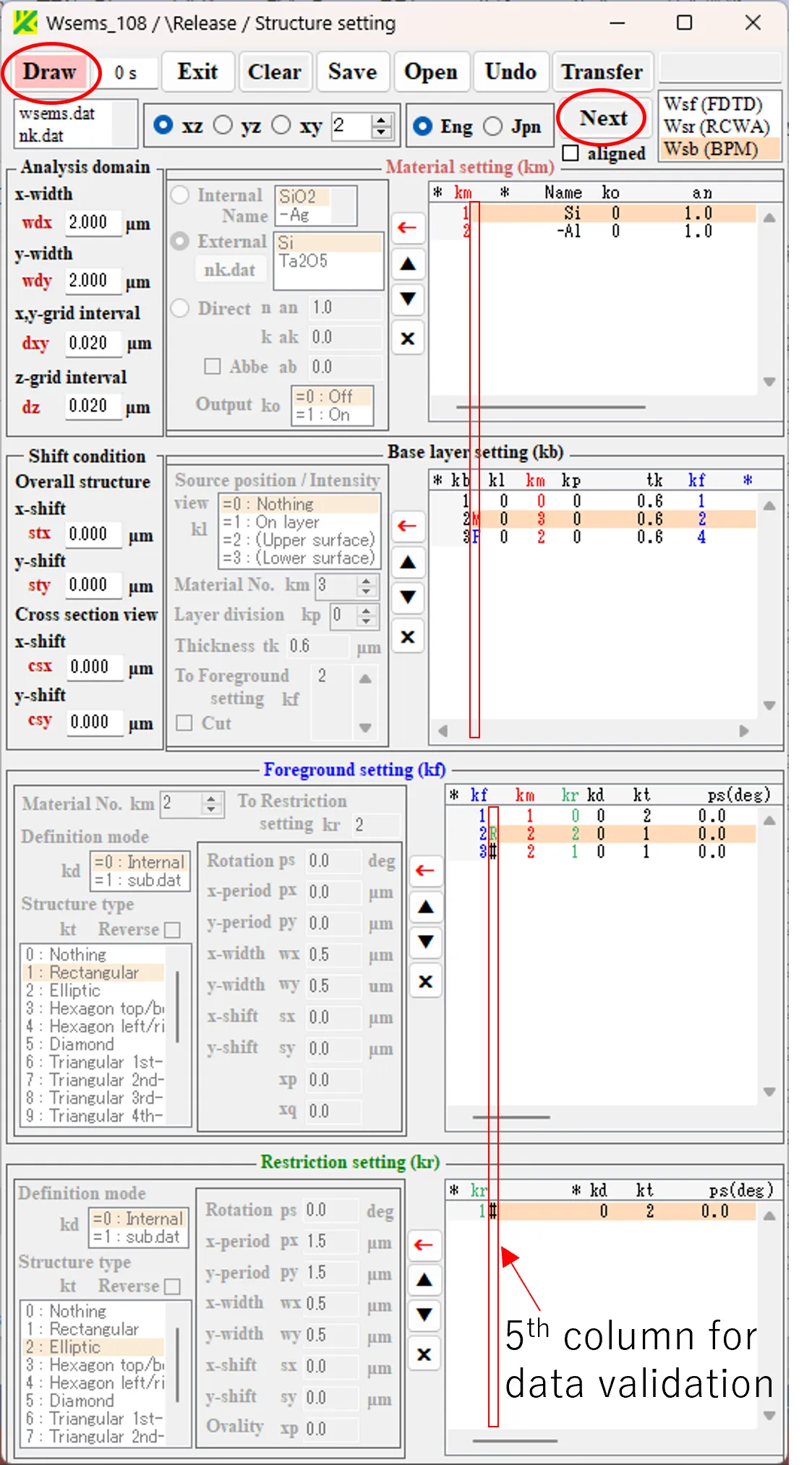Click the Transfer menu button
This screenshot has height=1465, width=812.
click(602, 72)
